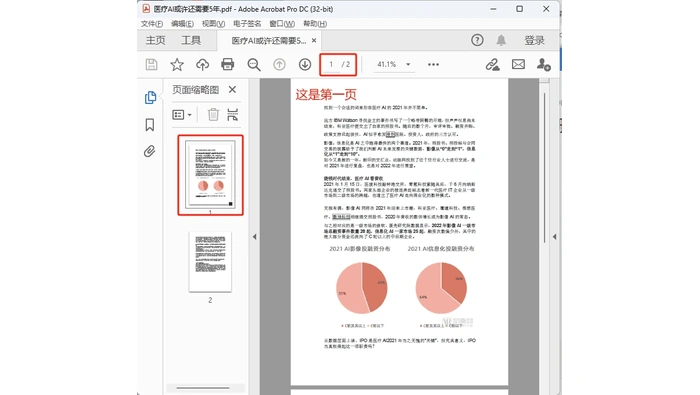
Task: Go to previous page with the up arrow
Action: tap(279, 65)
